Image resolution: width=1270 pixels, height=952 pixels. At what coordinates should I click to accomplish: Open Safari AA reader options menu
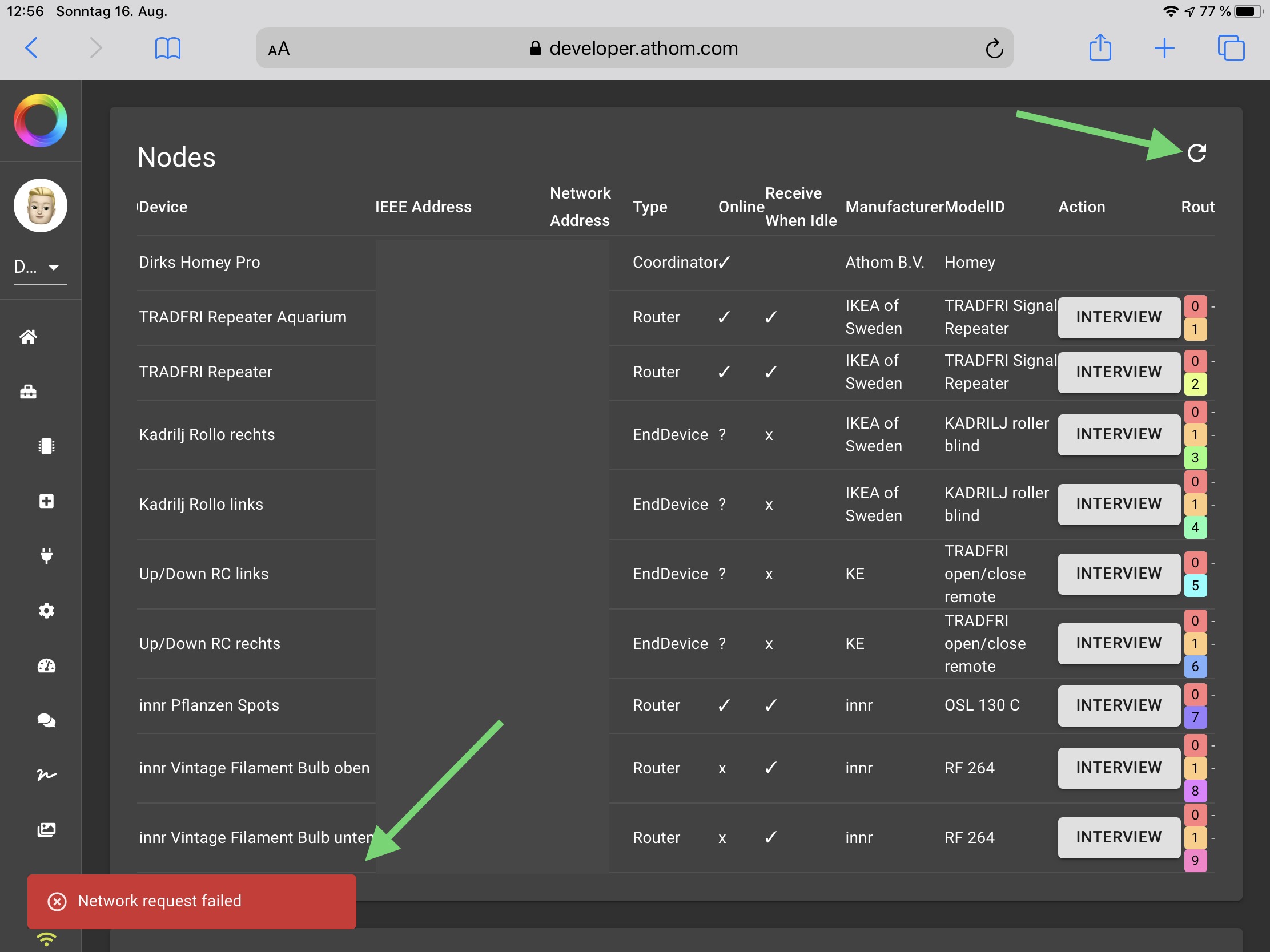point(279,49)
